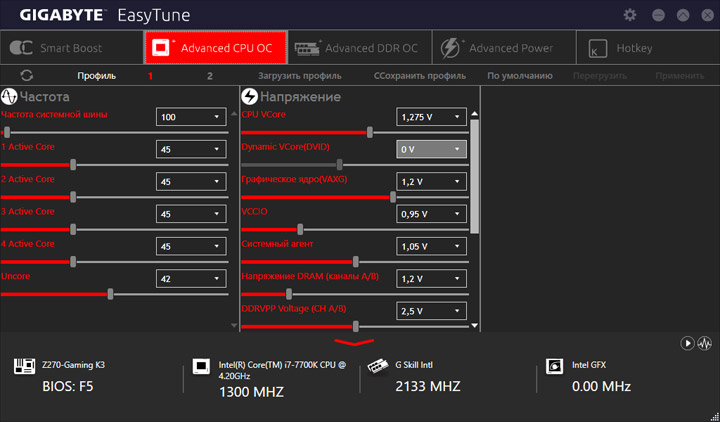Open the 2 Active Core dropdown
Screen dimensions: 720x422
191,181
